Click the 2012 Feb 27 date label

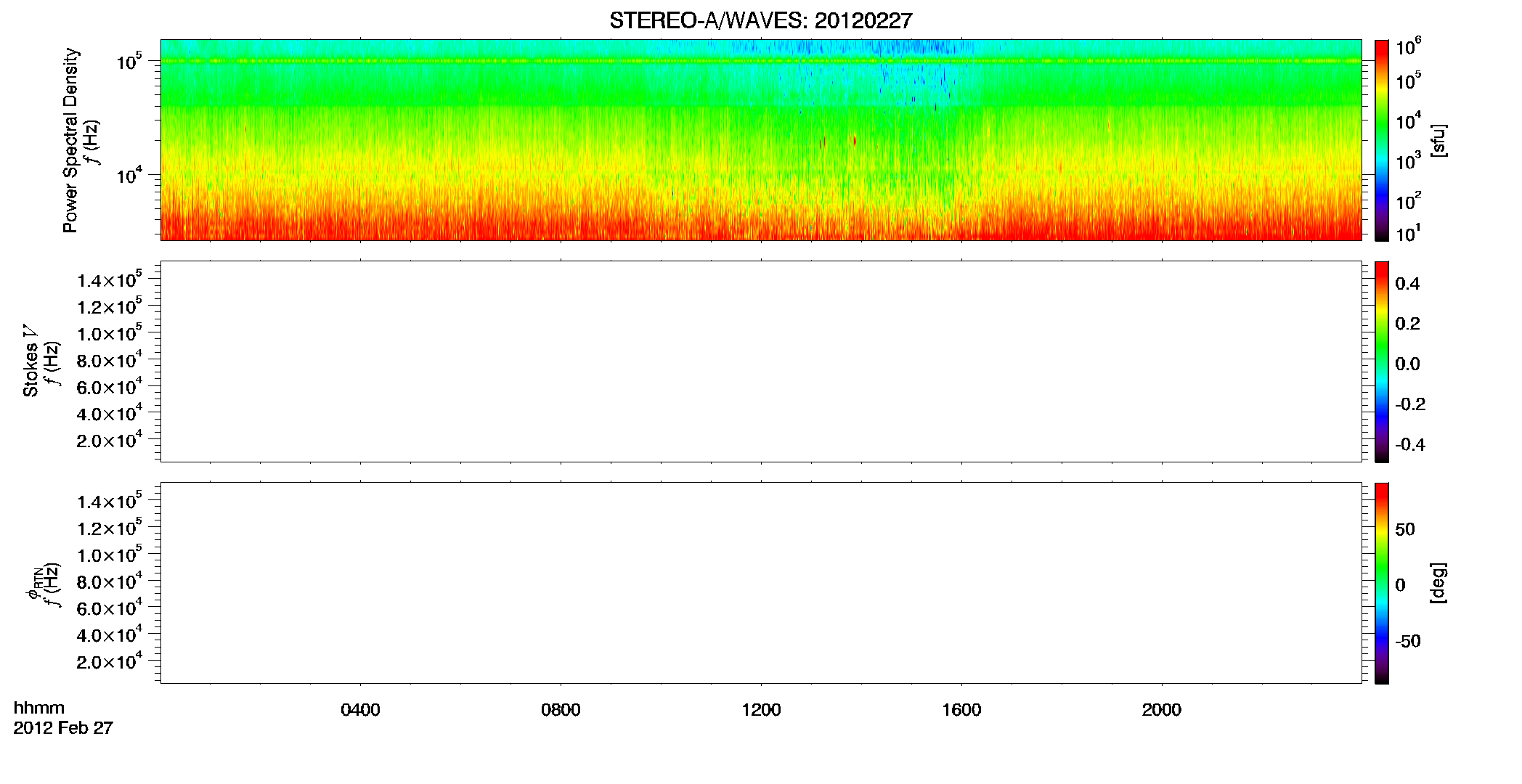tap(63, 727)
